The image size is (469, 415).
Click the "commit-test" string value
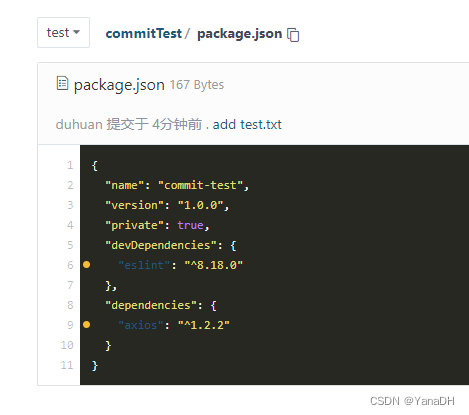click(x=201, y=185)
